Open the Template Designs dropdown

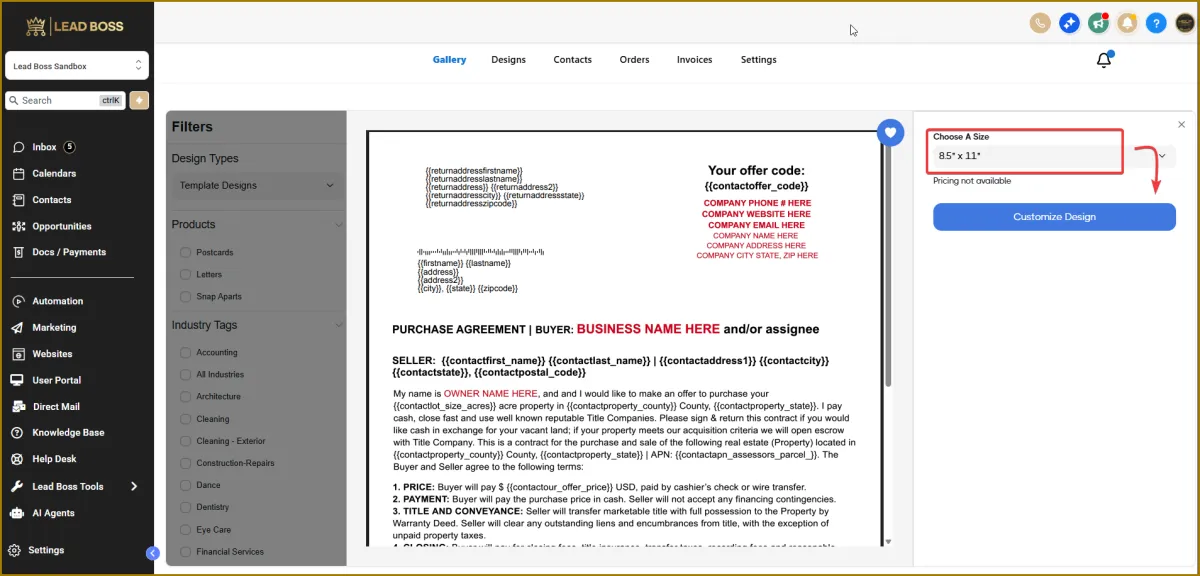256,185
